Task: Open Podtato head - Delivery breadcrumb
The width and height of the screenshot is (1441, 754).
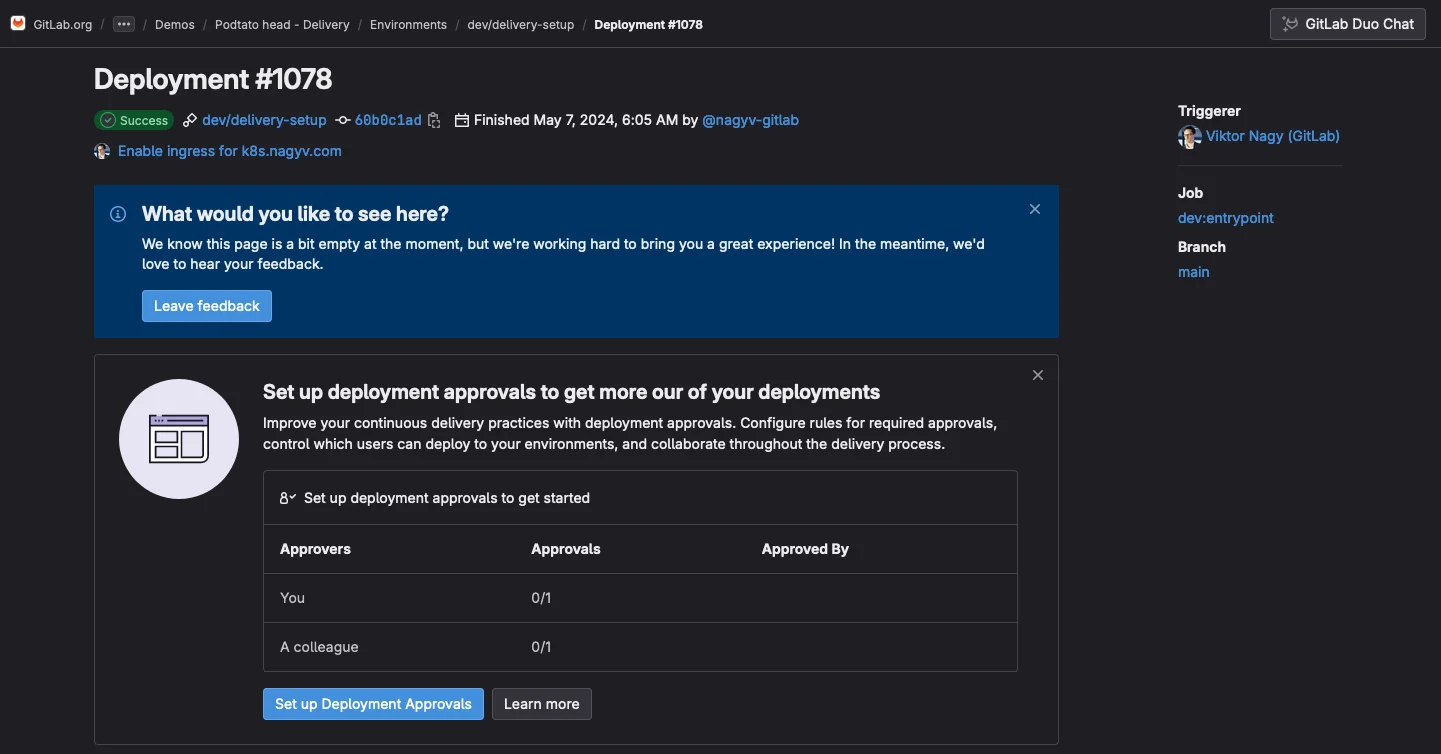Action: [x=282, y=24]
